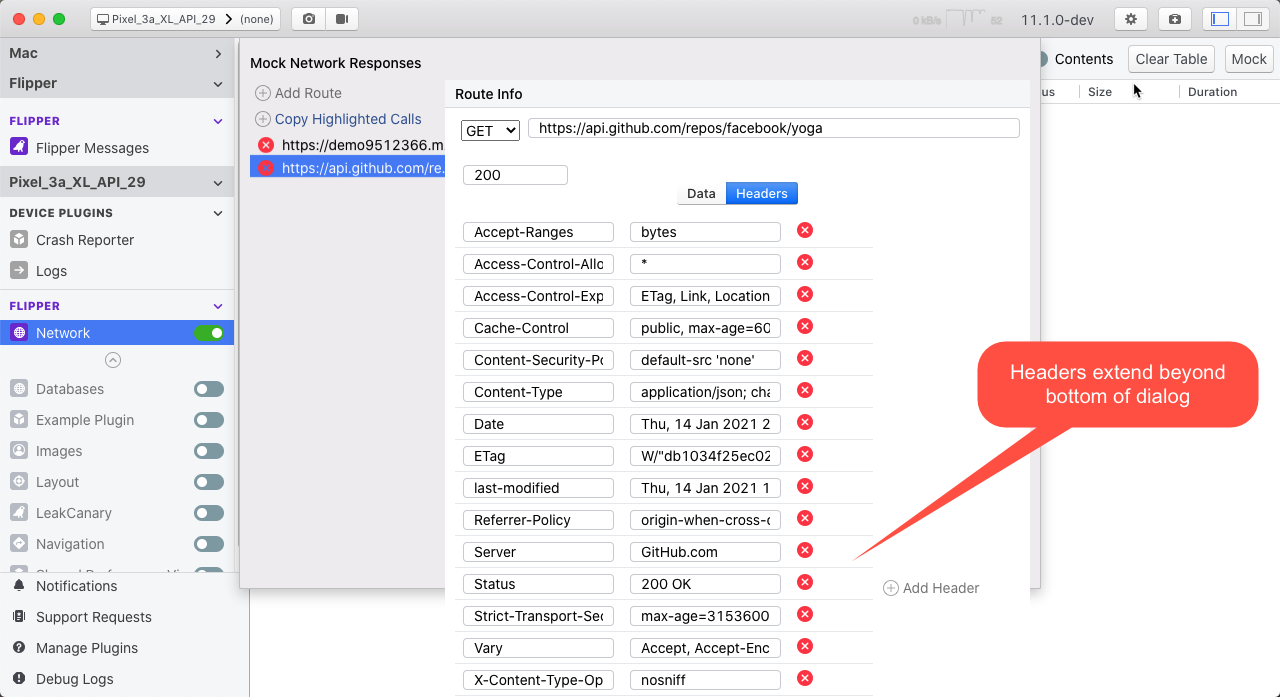This screenshot has height=697, width=1280.
Task: Remove the Accept-Ranges header
Action: click(x=805, y=230)
